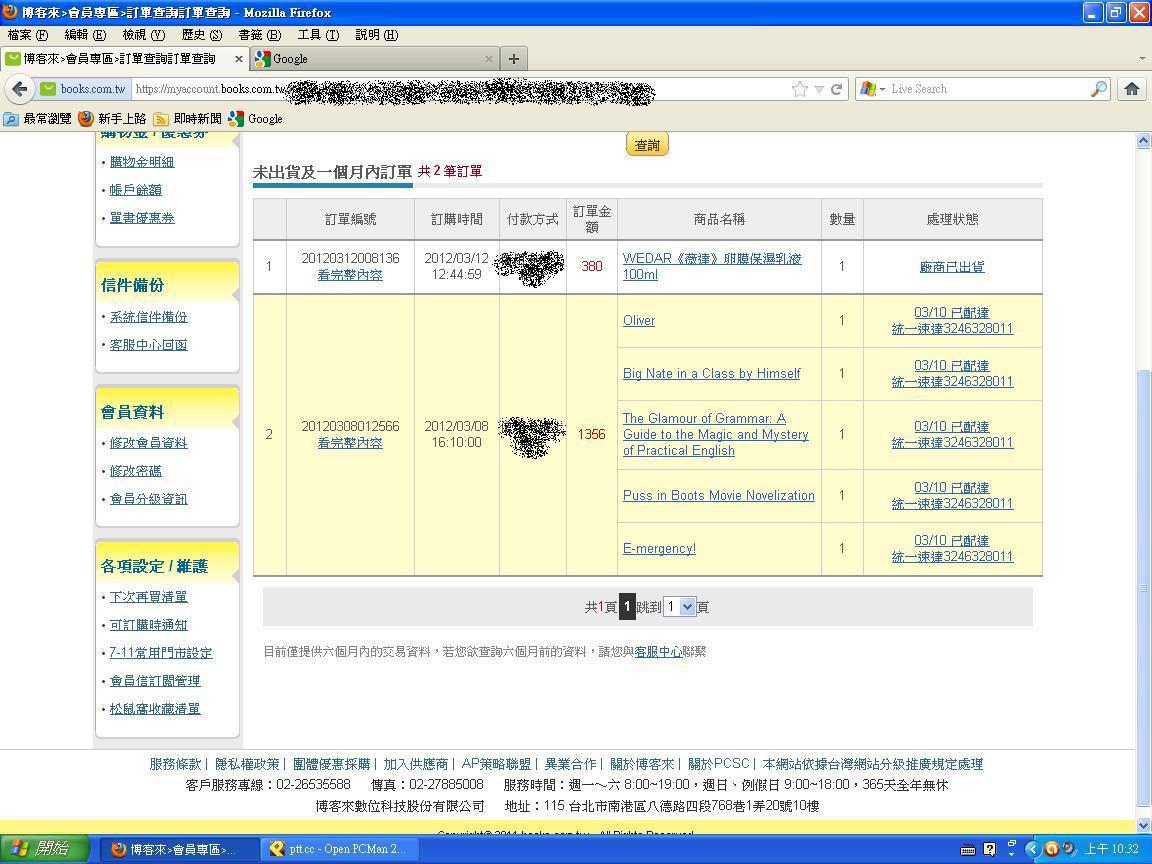The image size is (1152, 864).
Task: Open the 檢視 menu
Action: (x=143, y=35)
